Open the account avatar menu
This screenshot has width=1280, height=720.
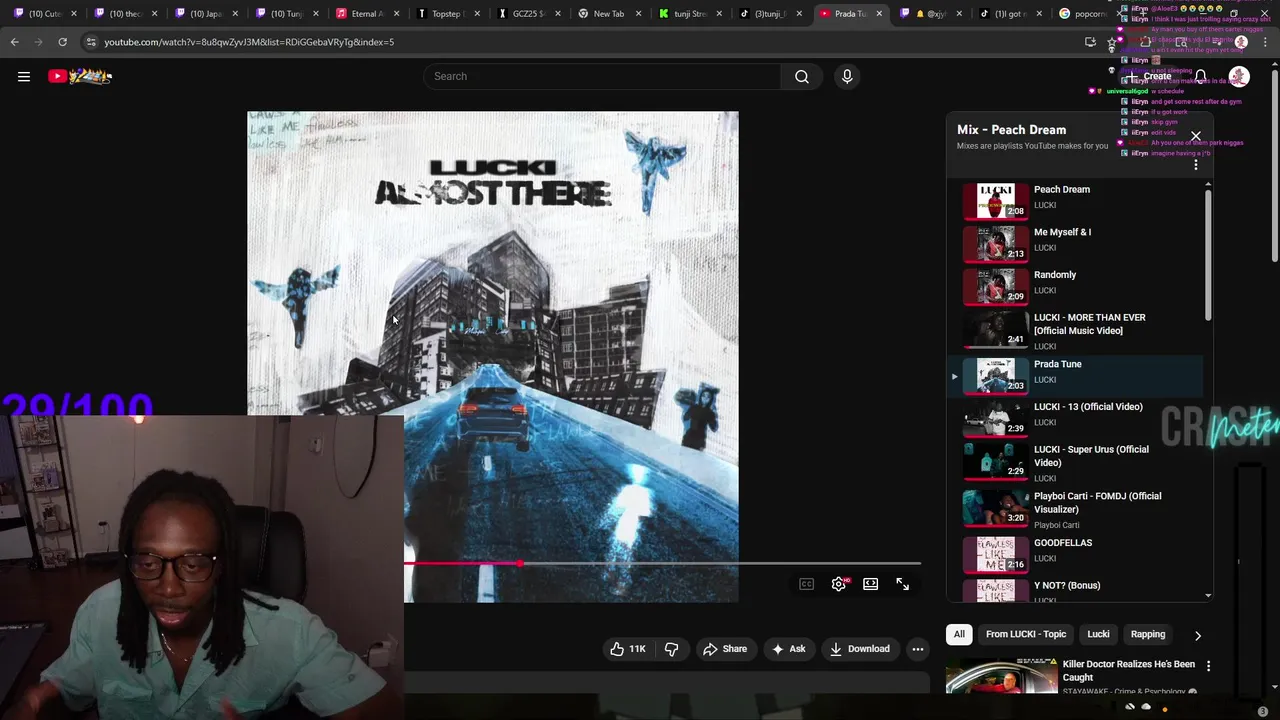1239,76
